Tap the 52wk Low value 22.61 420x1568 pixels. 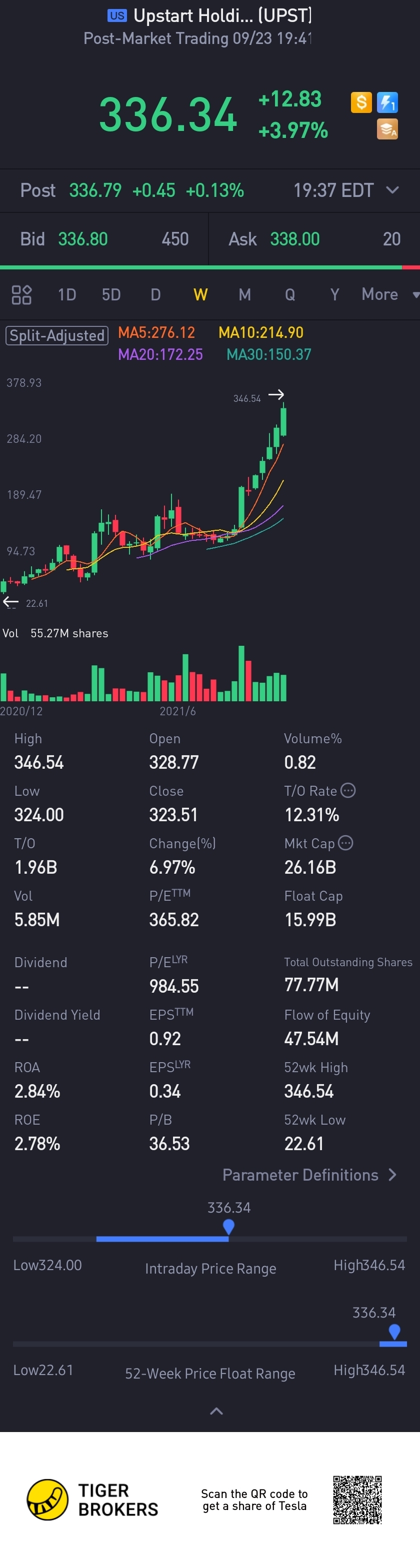click(303, 1143)
